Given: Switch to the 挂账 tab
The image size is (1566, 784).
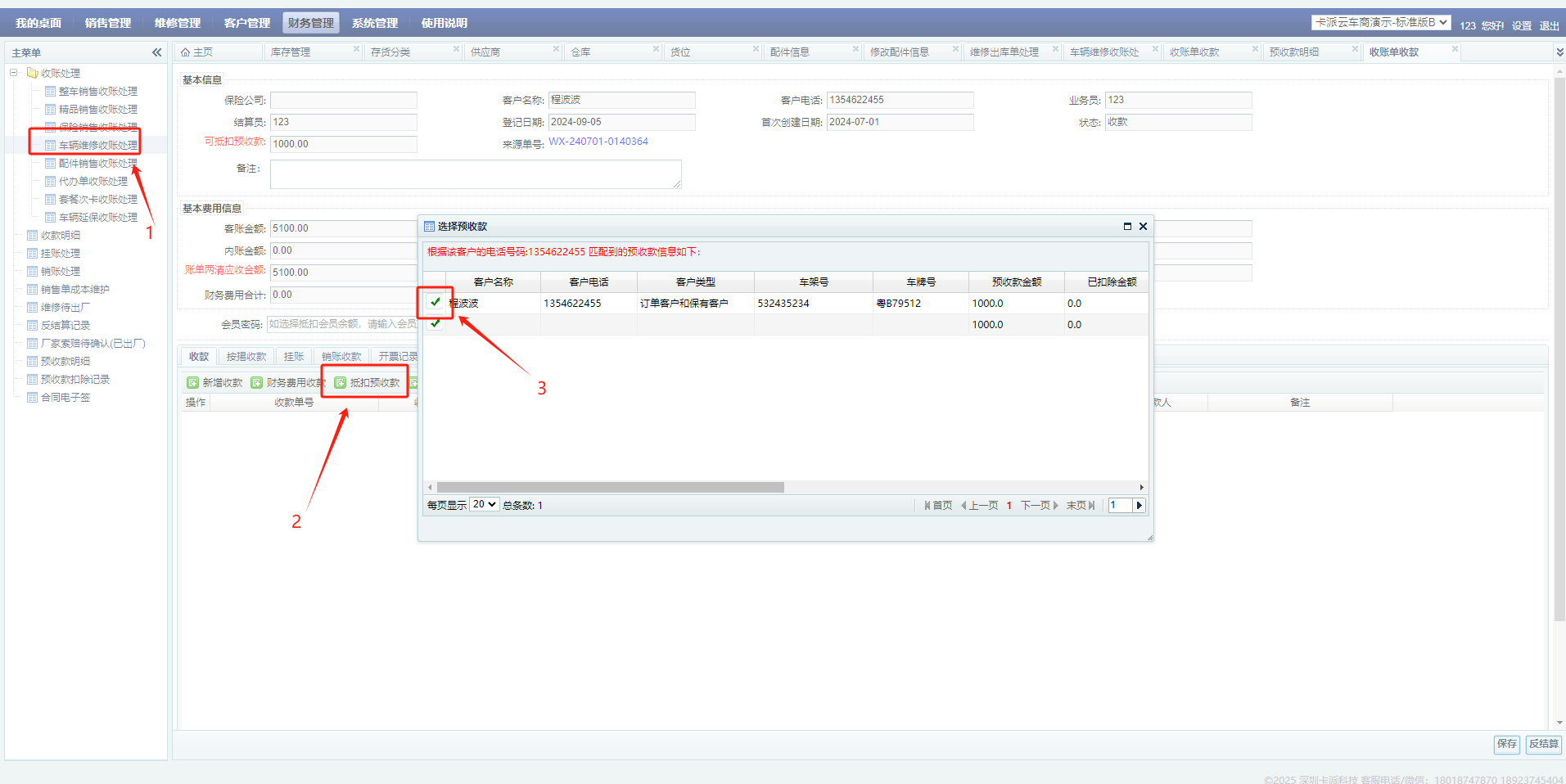Looking at the screenshot, I should (x=293, y=357).
